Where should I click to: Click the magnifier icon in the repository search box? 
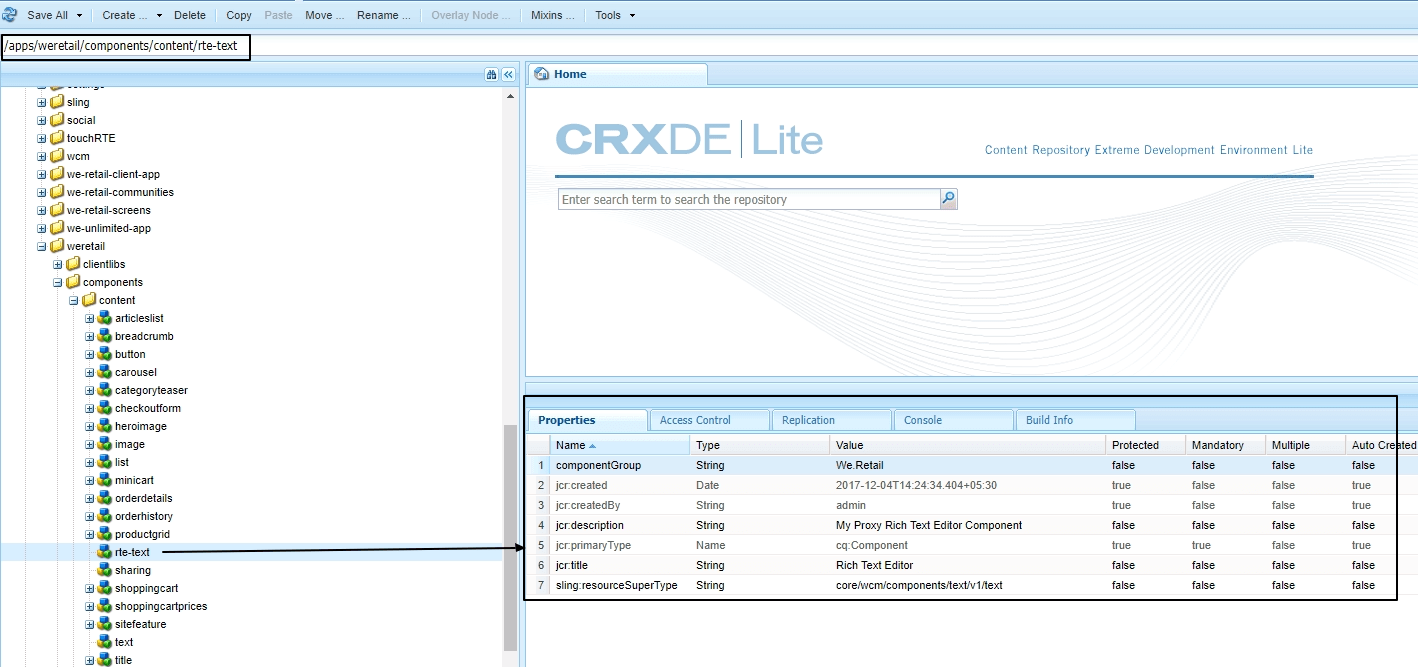[x=947, y=199]
